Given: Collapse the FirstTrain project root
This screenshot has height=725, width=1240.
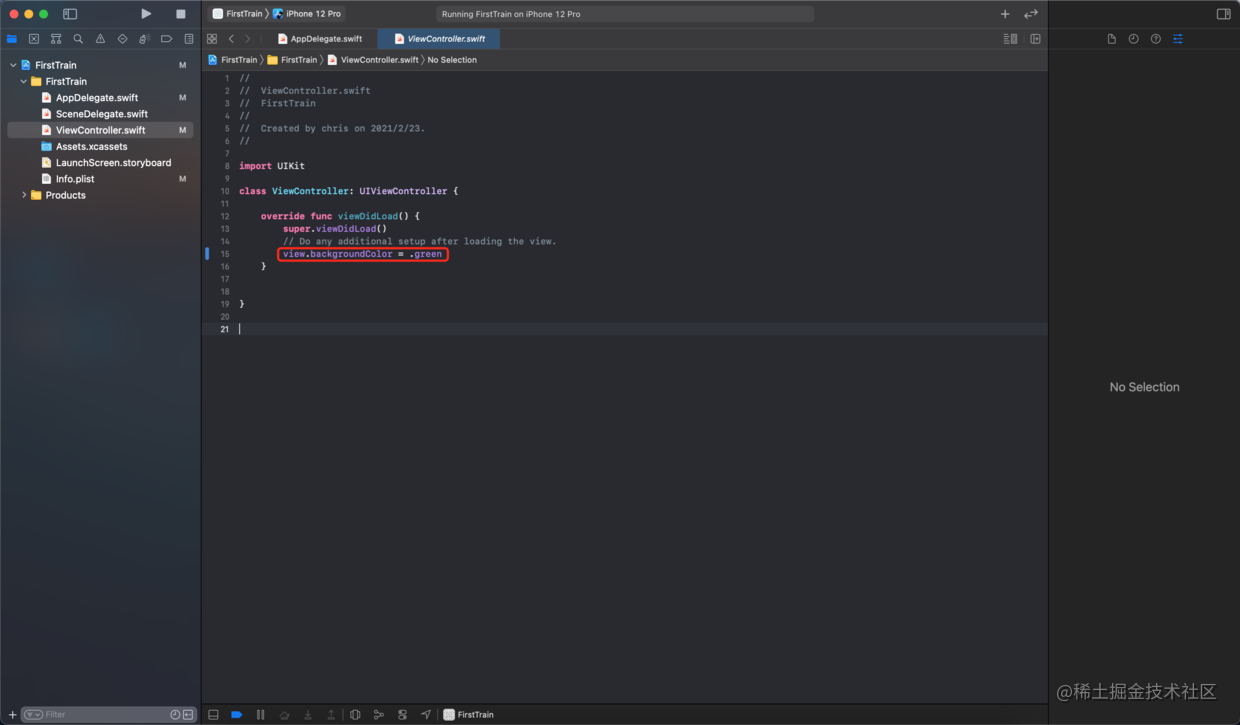Looking at the screenshot, I should (x=13, y=65).
